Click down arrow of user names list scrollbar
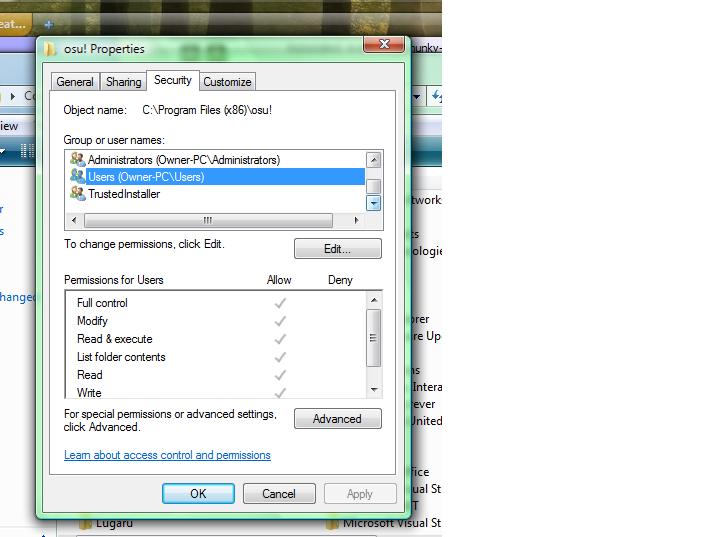 tap(374, 203)
